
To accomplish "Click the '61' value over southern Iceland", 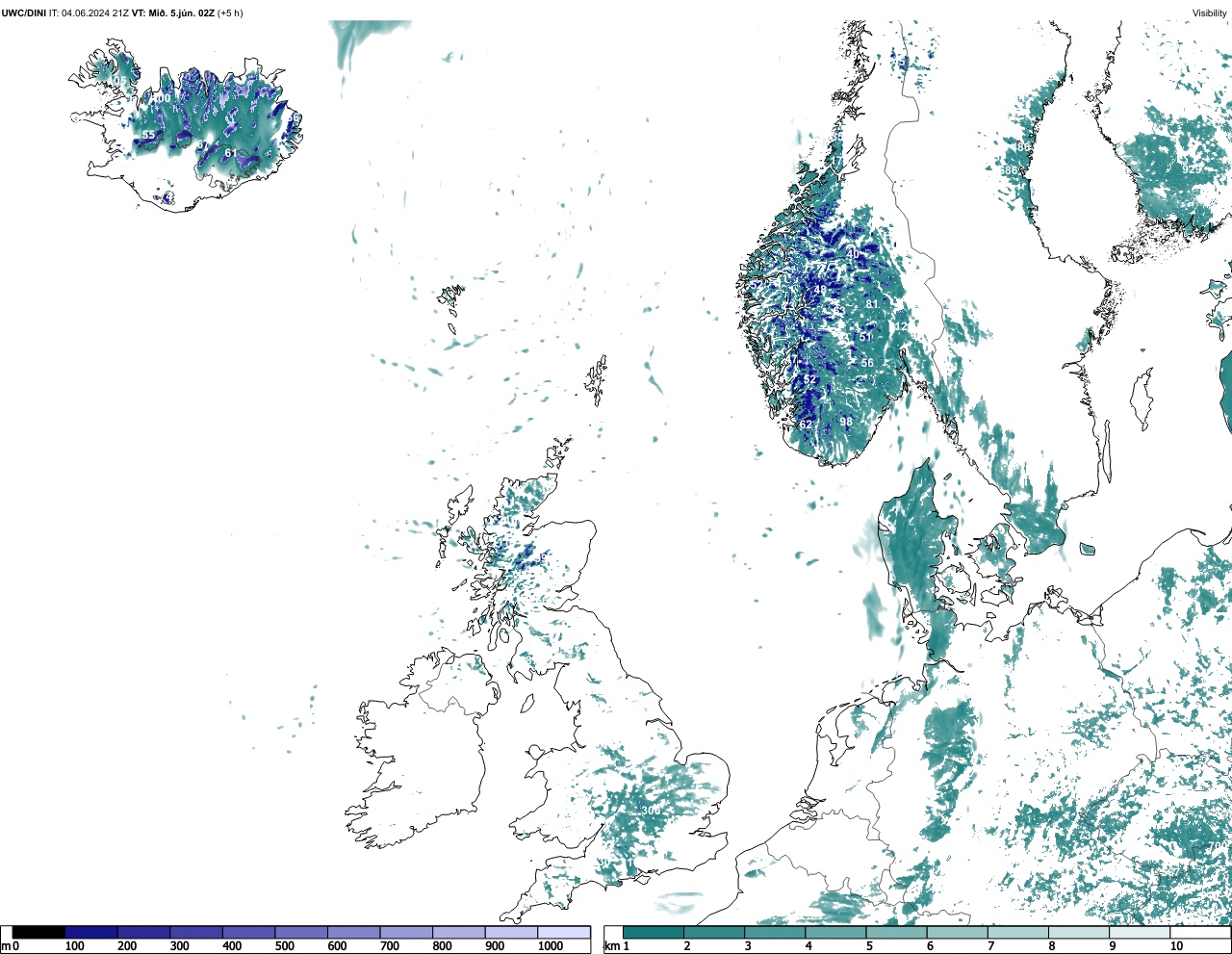I will point(230,153).
